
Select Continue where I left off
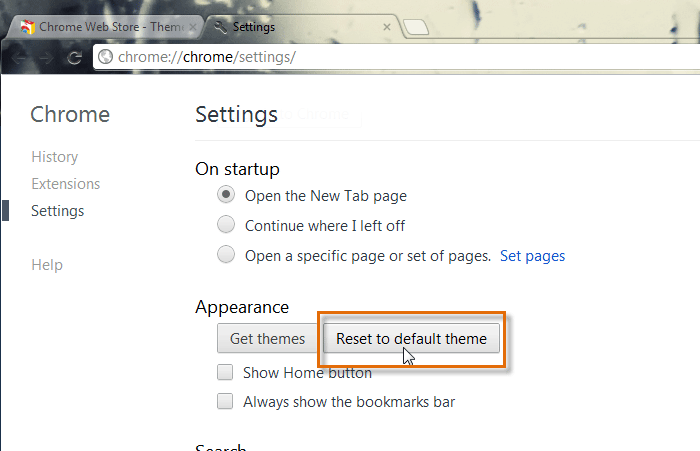pos(226,224)
